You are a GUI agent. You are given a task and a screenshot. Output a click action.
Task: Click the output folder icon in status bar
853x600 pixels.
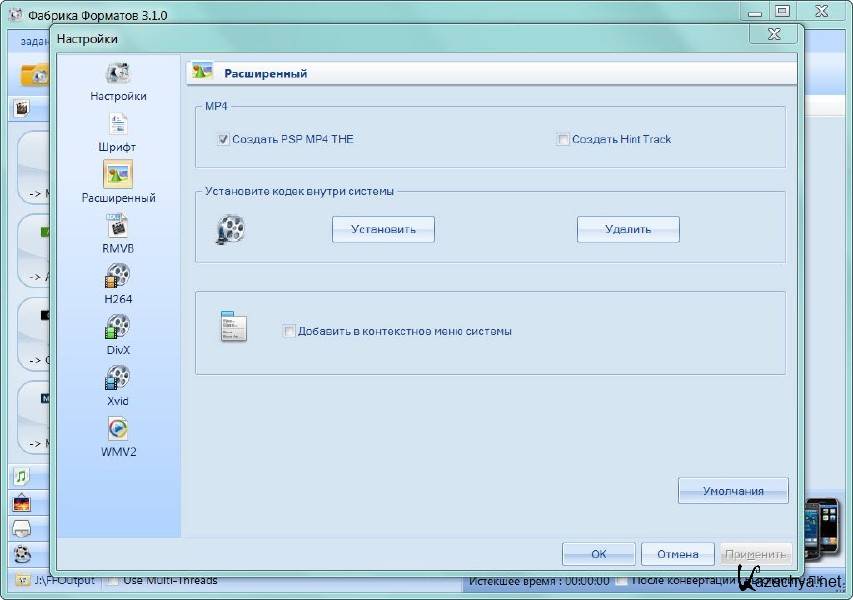(x=22, y=580)
